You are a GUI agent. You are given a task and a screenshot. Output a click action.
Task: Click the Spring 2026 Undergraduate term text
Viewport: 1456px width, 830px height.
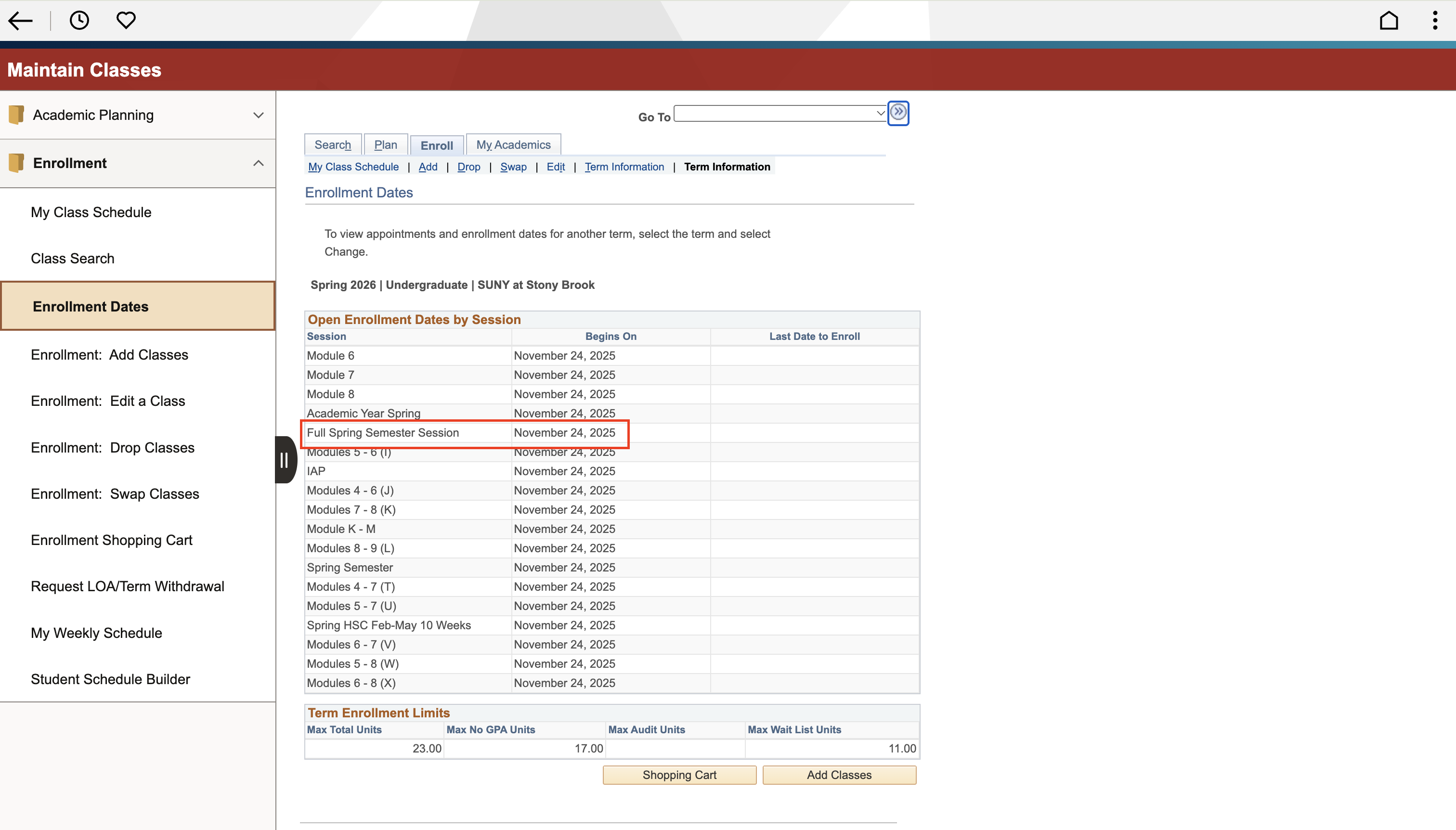click(452, 285)
